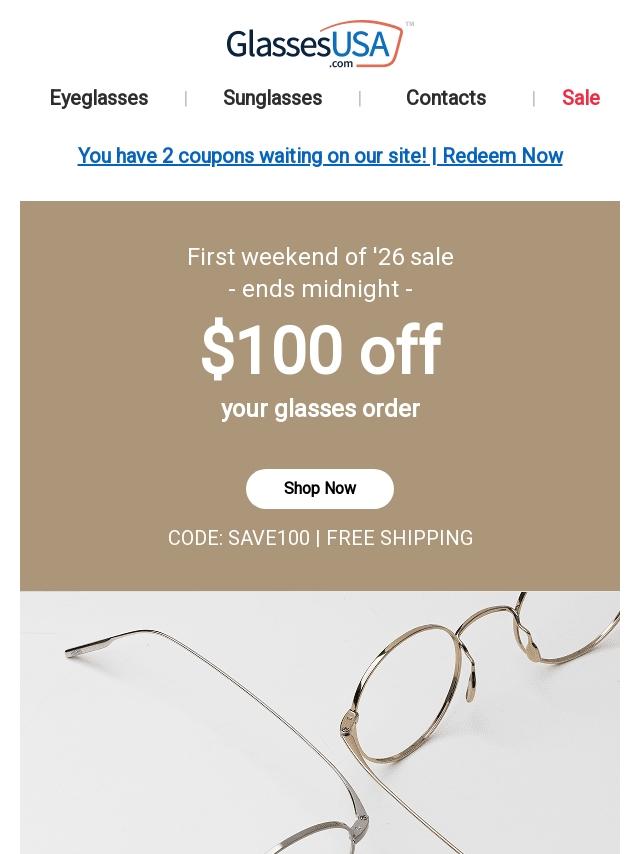Image resolution: width=640 pixels, height=854 pixels.
Task: Click the GlassesUSA.com logo
Action: tap(315, 45)
